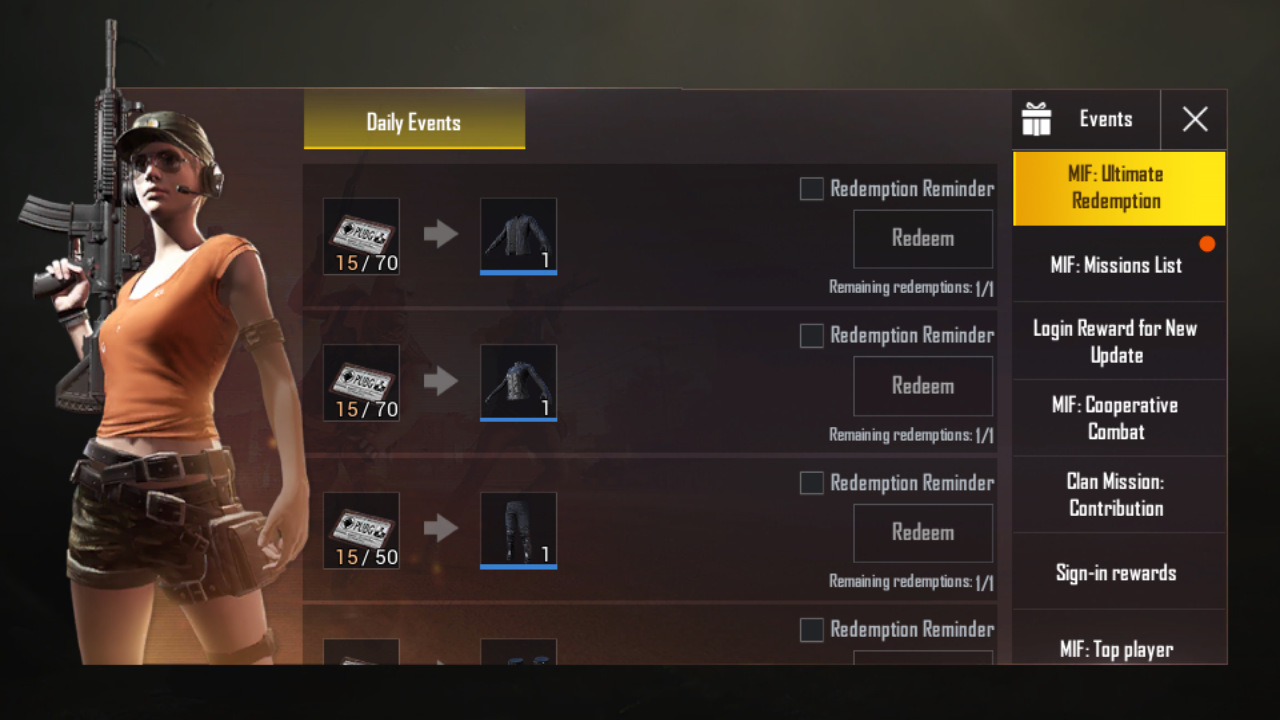Tick the fourth row's Redemption Reminder checkbox

coord(812,630)
